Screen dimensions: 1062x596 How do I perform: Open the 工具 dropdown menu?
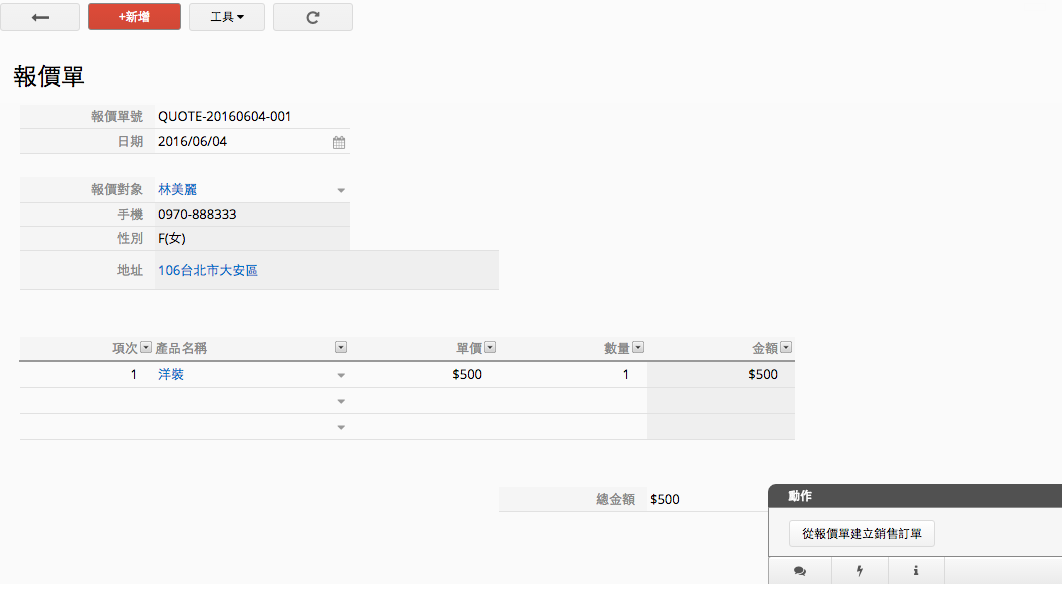(227, 17)
